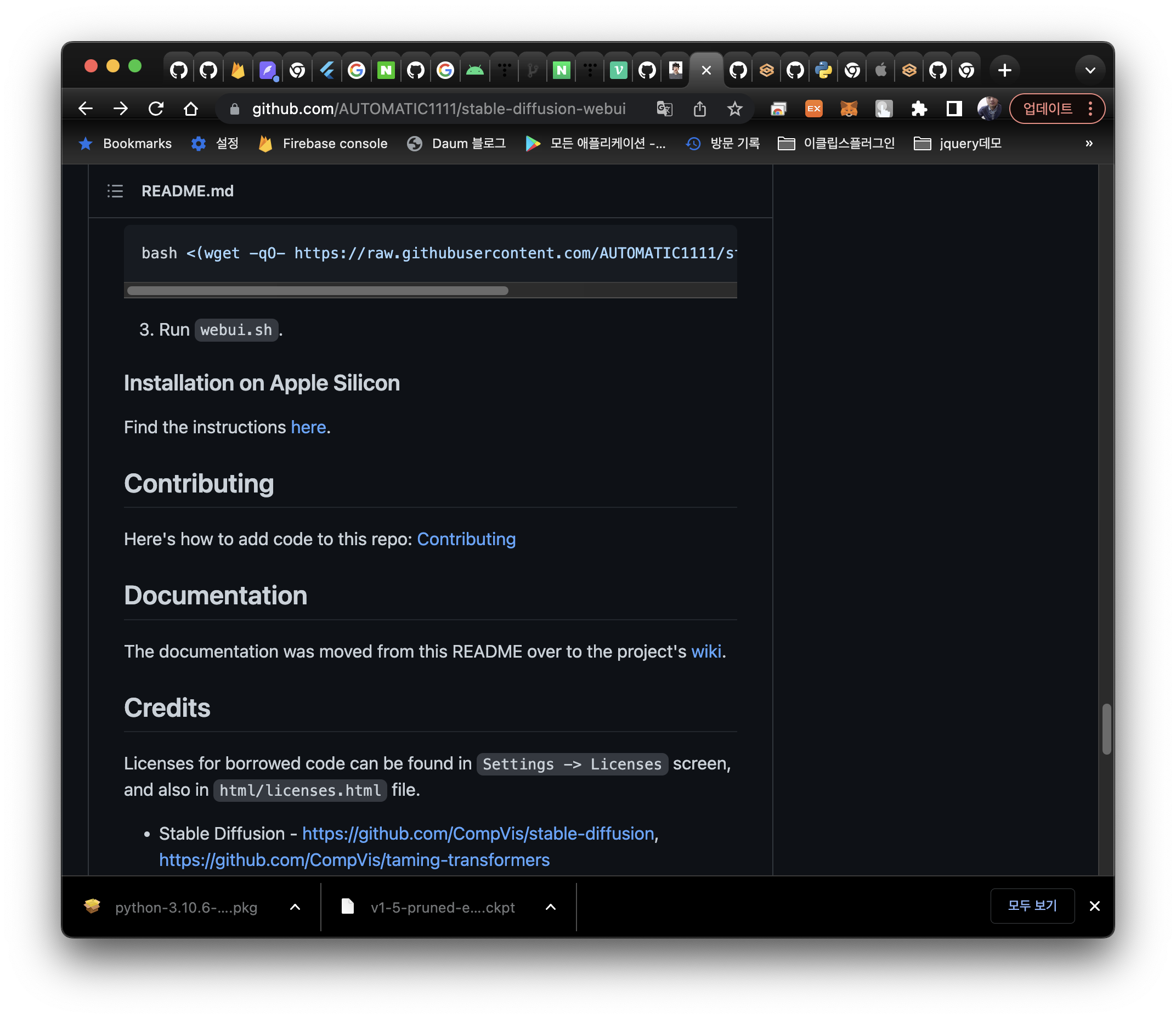The height and width of the screenshot is (1019, 1176).
Task: Open the tab search dropdown chevron
Action: [1089, 71]
